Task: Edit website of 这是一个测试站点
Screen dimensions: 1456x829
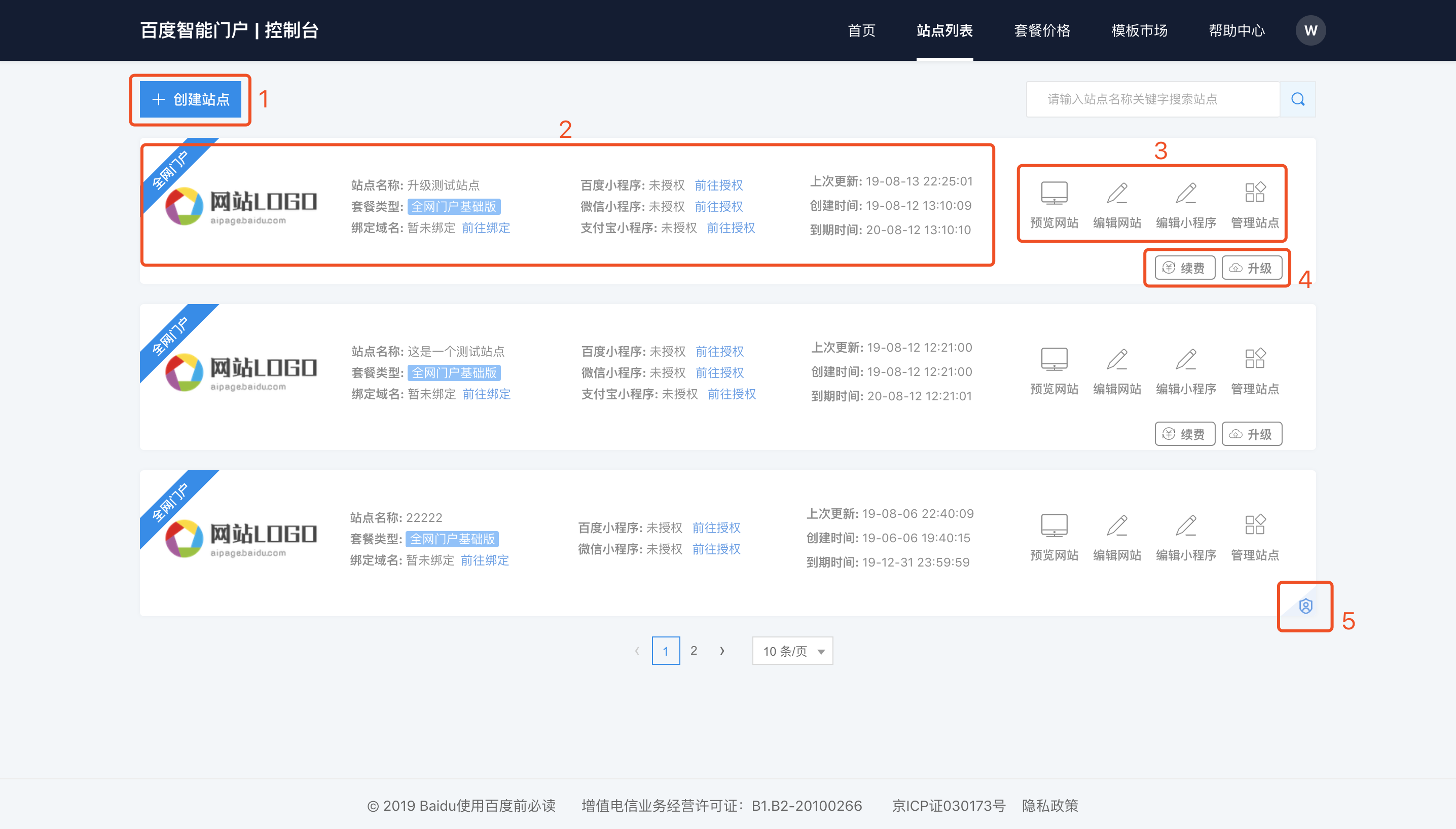Action: coord(1116,371)
